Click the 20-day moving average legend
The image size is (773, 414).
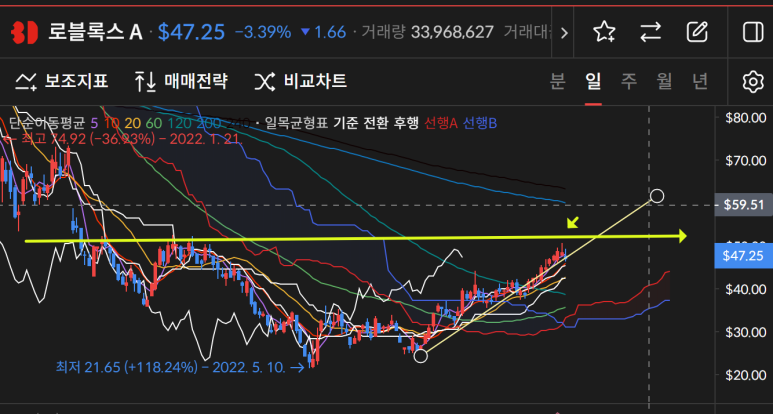point(131,123)
